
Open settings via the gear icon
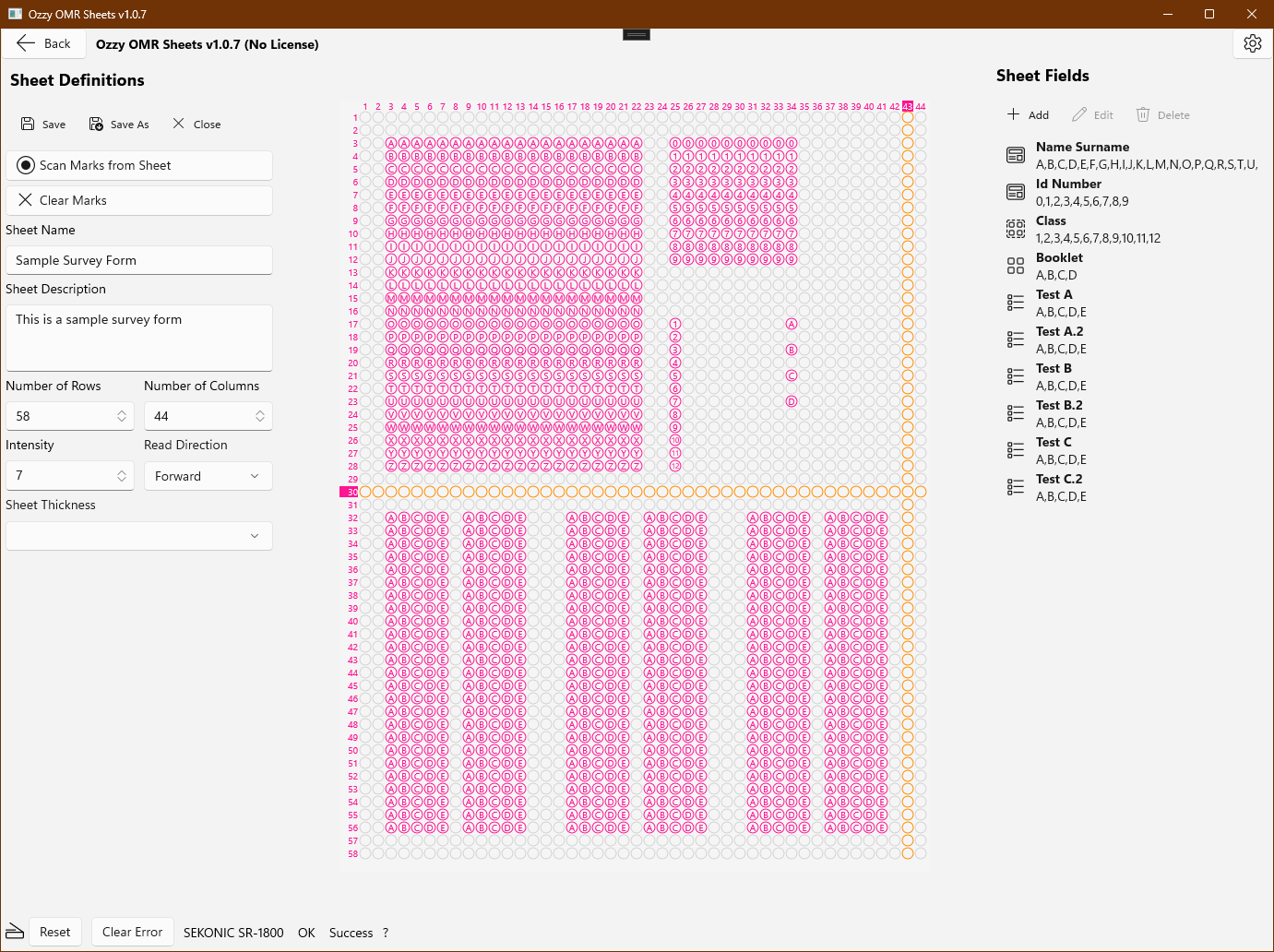coord(1252,43)
